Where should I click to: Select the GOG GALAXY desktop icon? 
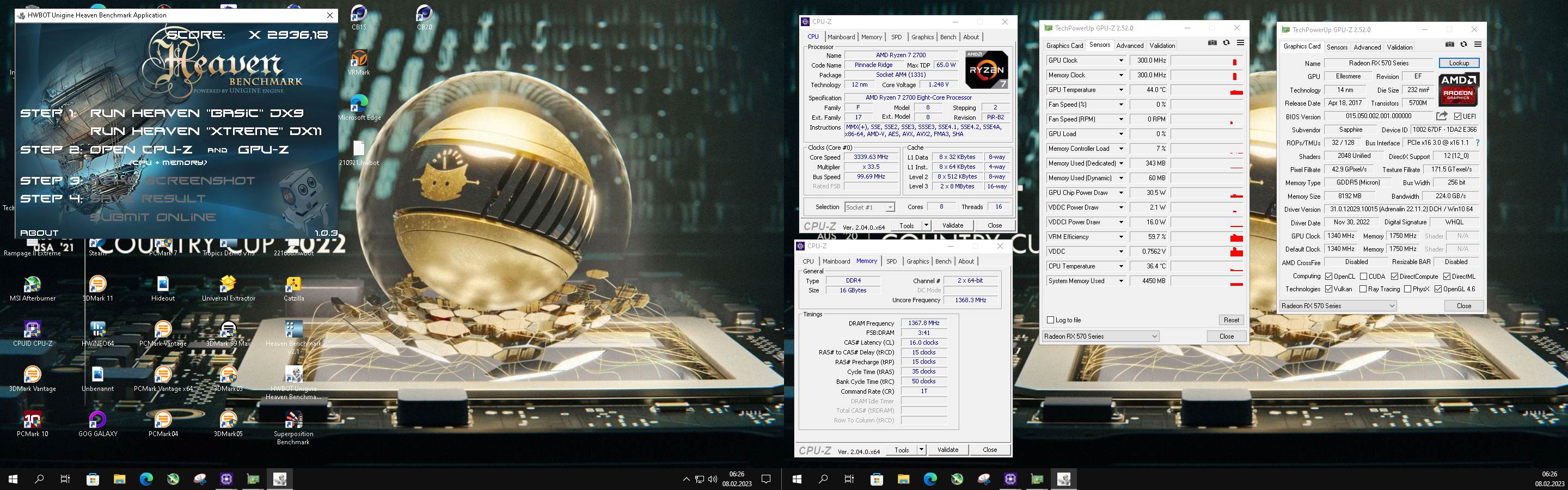pos(97,424)
